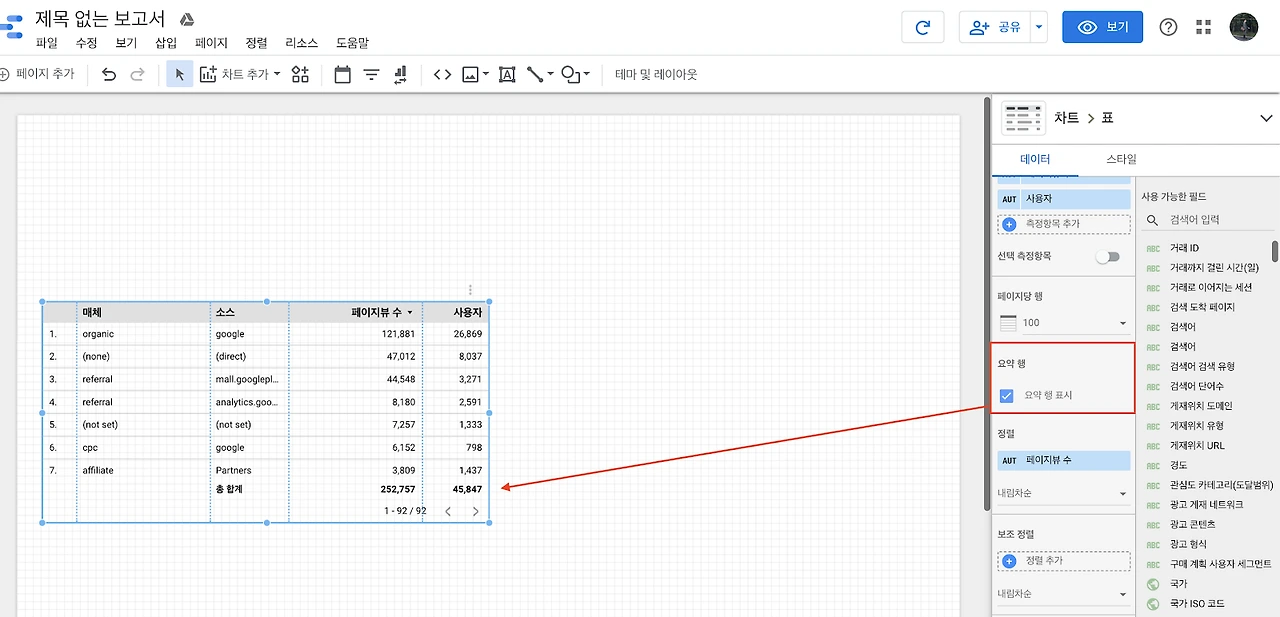
Task: Click the account profile avatar
Action: pos(1244,27)
